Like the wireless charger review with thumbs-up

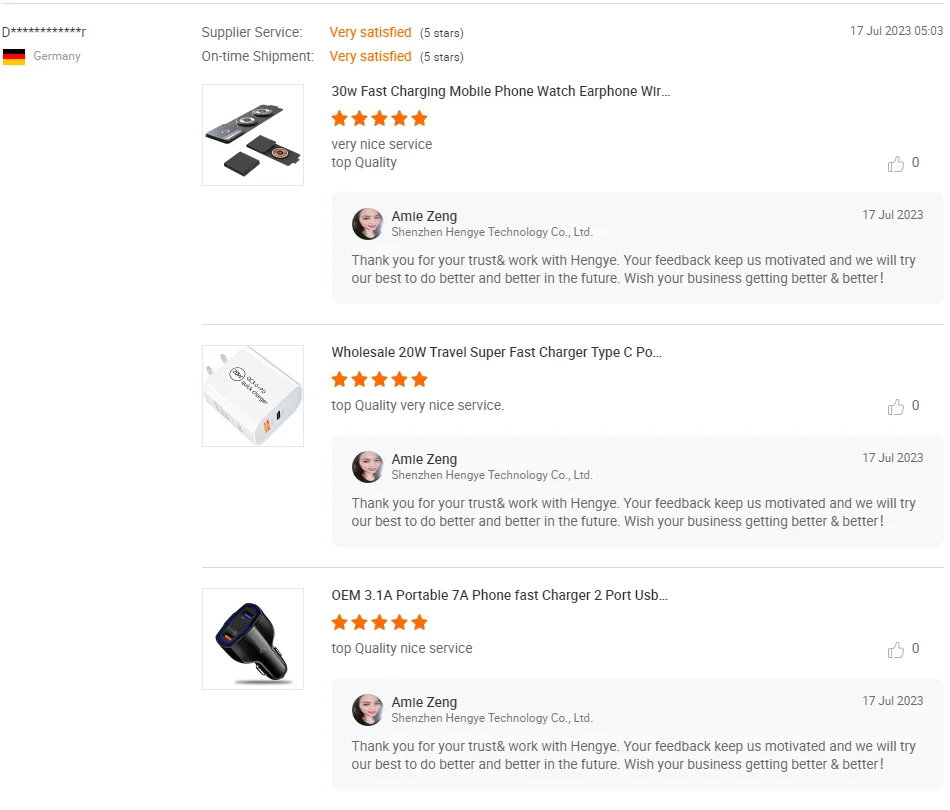pyautogui.click(x=896, y=164)
